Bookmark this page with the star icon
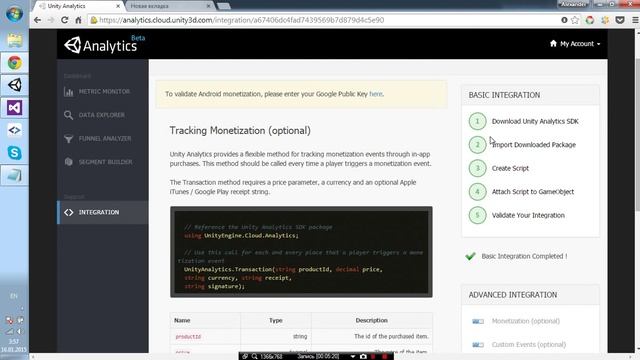This screenshot has width=640, height=360. point(575,20)
